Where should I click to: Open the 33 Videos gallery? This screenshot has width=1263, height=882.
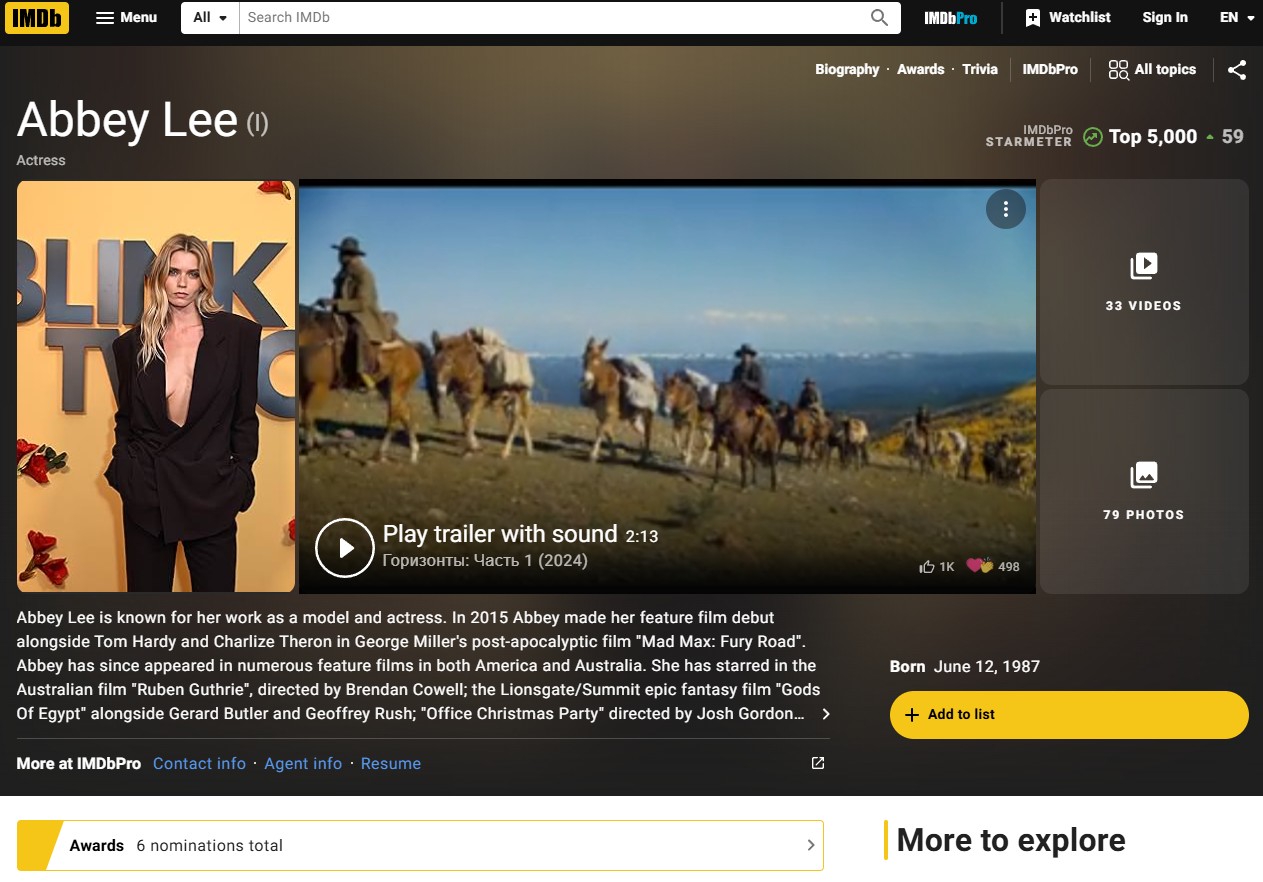[1144, 282]
